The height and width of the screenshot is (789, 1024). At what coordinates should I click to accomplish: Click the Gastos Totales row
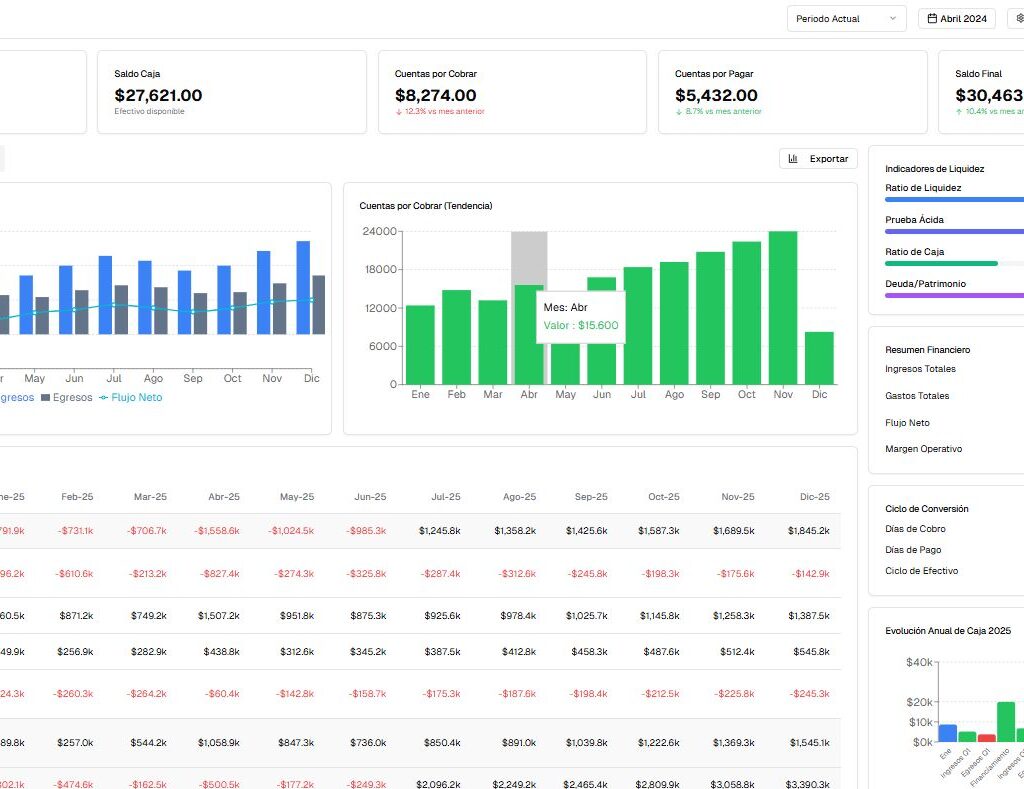[954, 396]
